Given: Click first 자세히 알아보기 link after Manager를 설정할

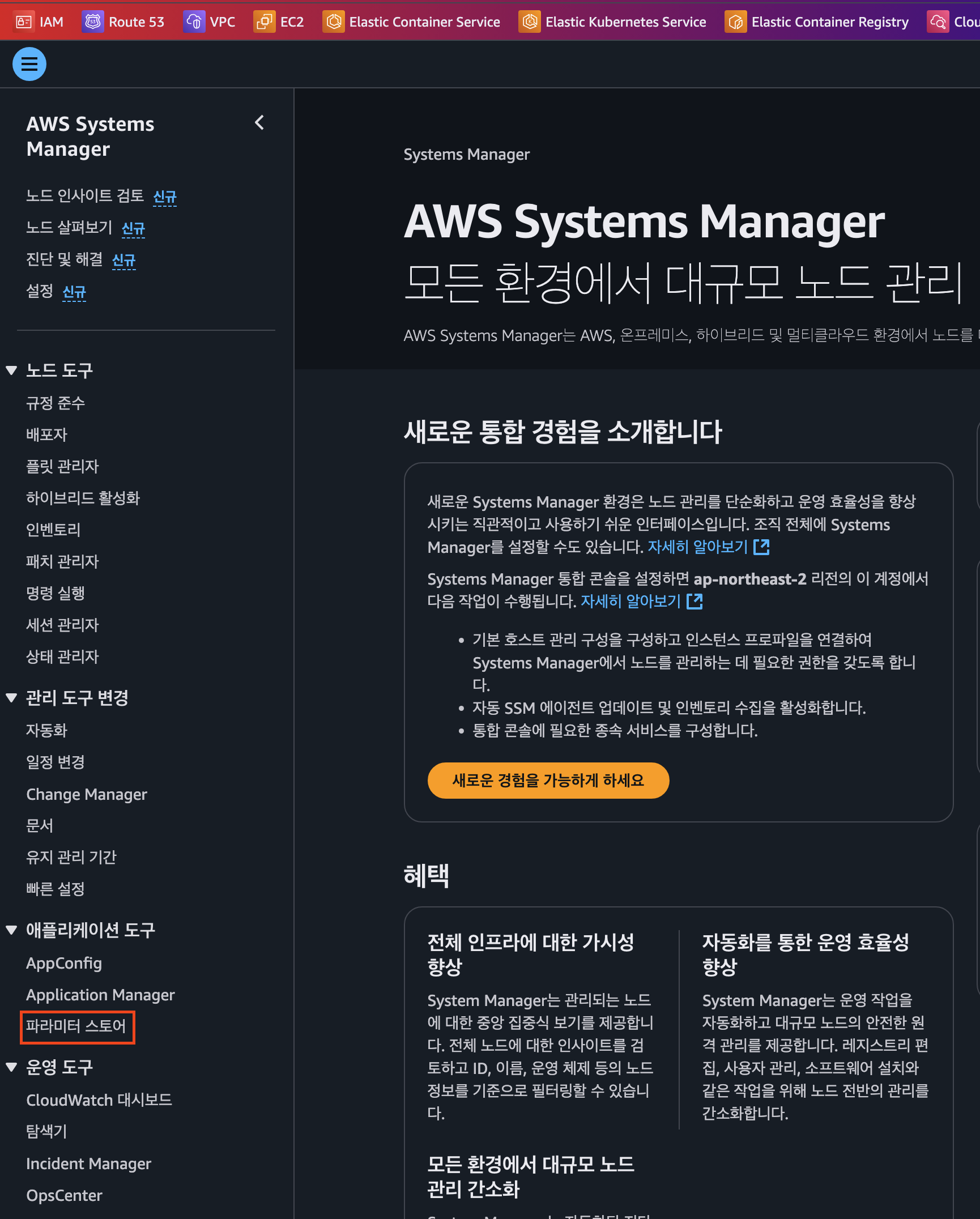Looking at the screenshot, I should pos(698,547).
